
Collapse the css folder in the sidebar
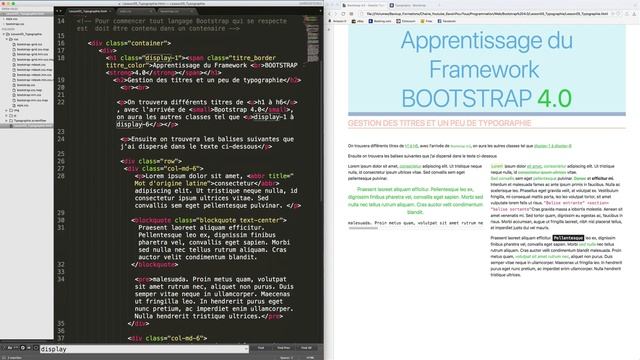(x=7, y=39)
